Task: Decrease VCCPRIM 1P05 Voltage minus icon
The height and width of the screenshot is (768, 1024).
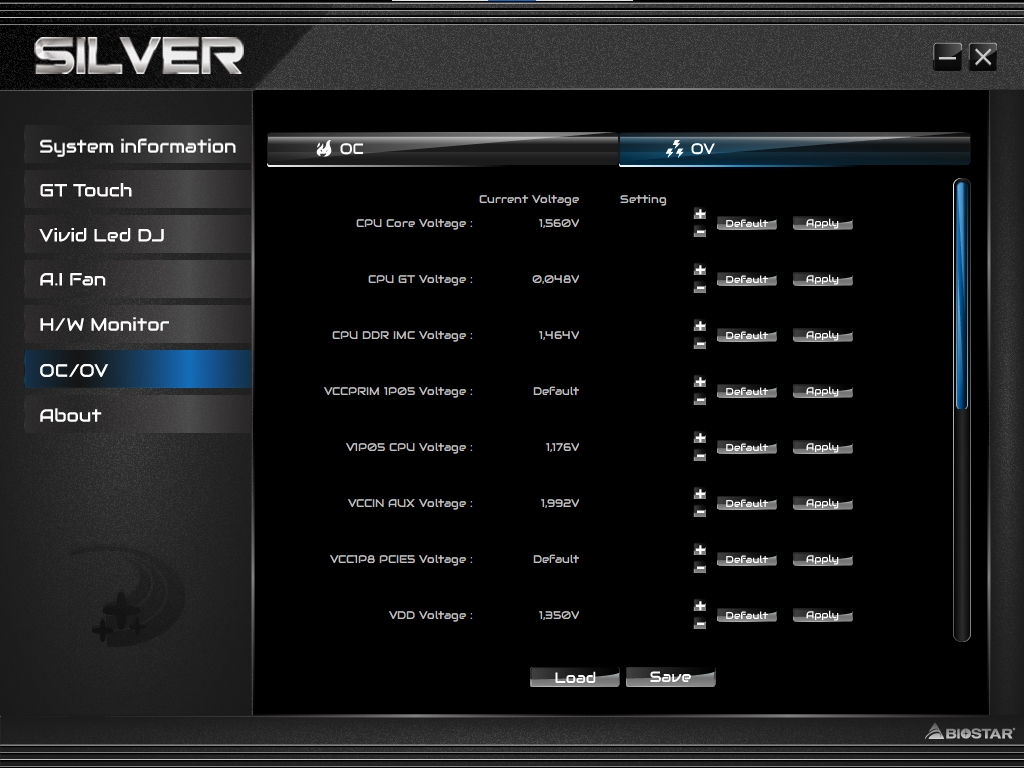Action: [x=700, y=400]
